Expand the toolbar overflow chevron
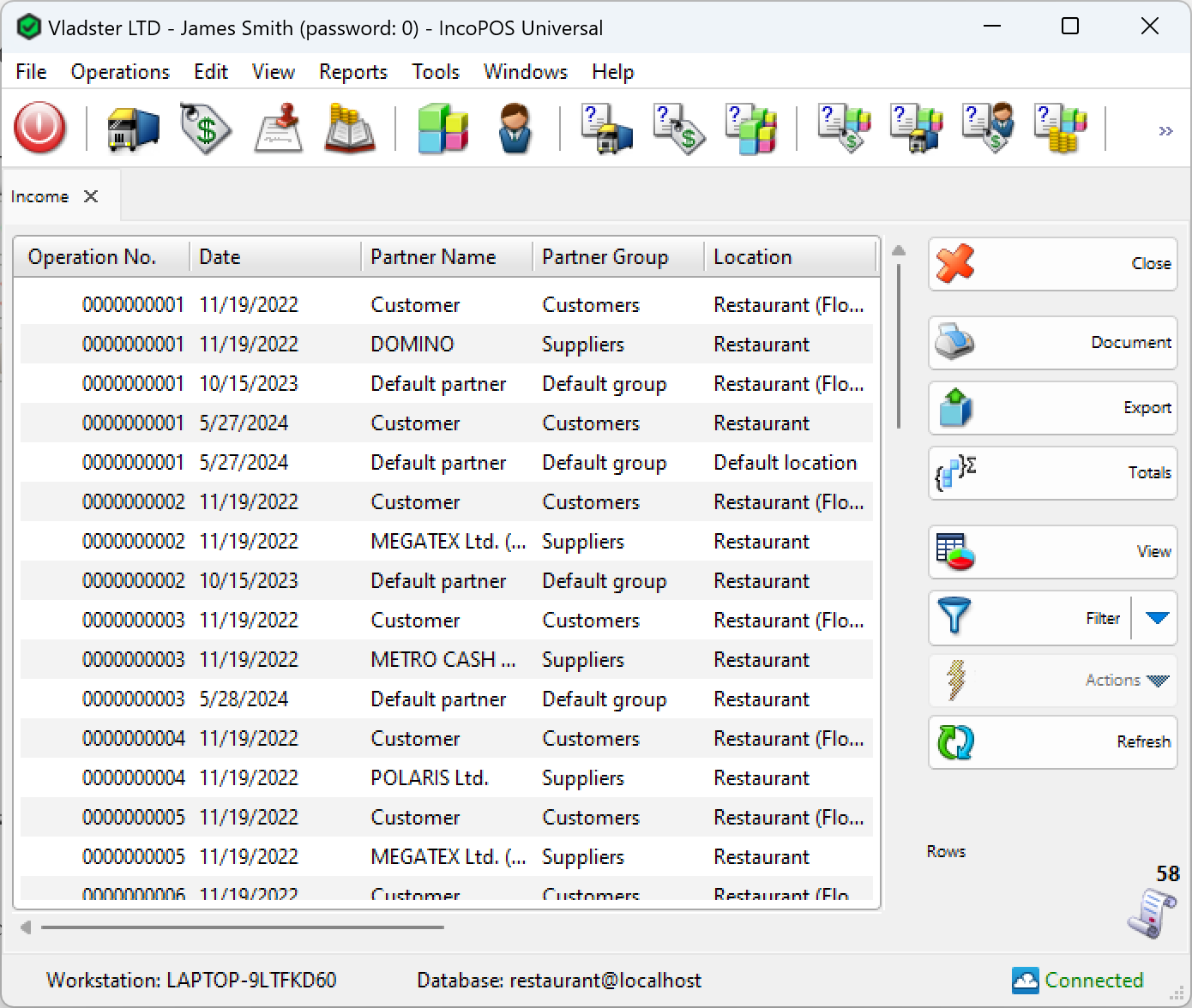Viewport: 1192px width, 1008px height. pos(1165,131)
